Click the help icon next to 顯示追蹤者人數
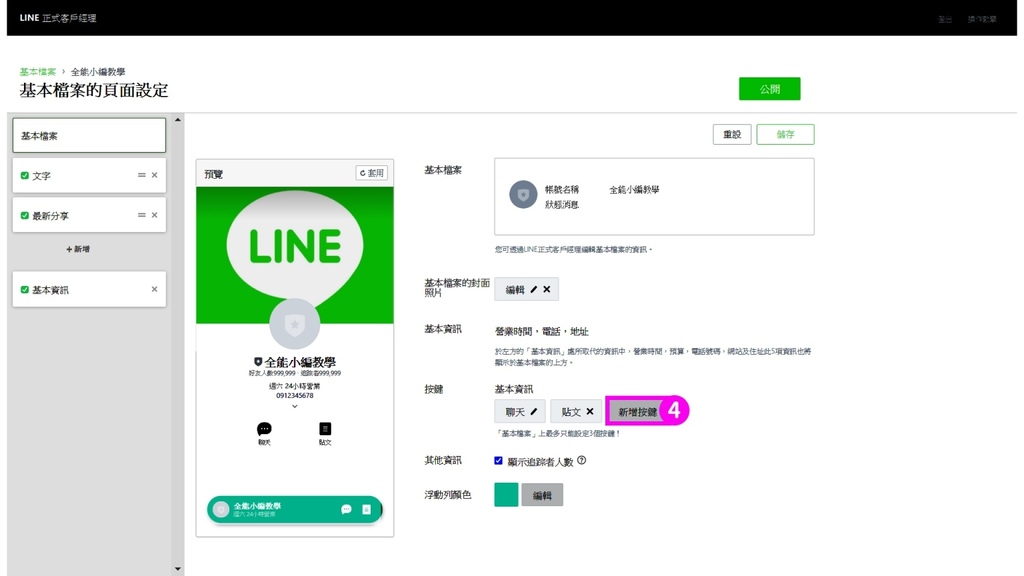Viewport: 1024px width, 576px height. [x=581, y=460]
